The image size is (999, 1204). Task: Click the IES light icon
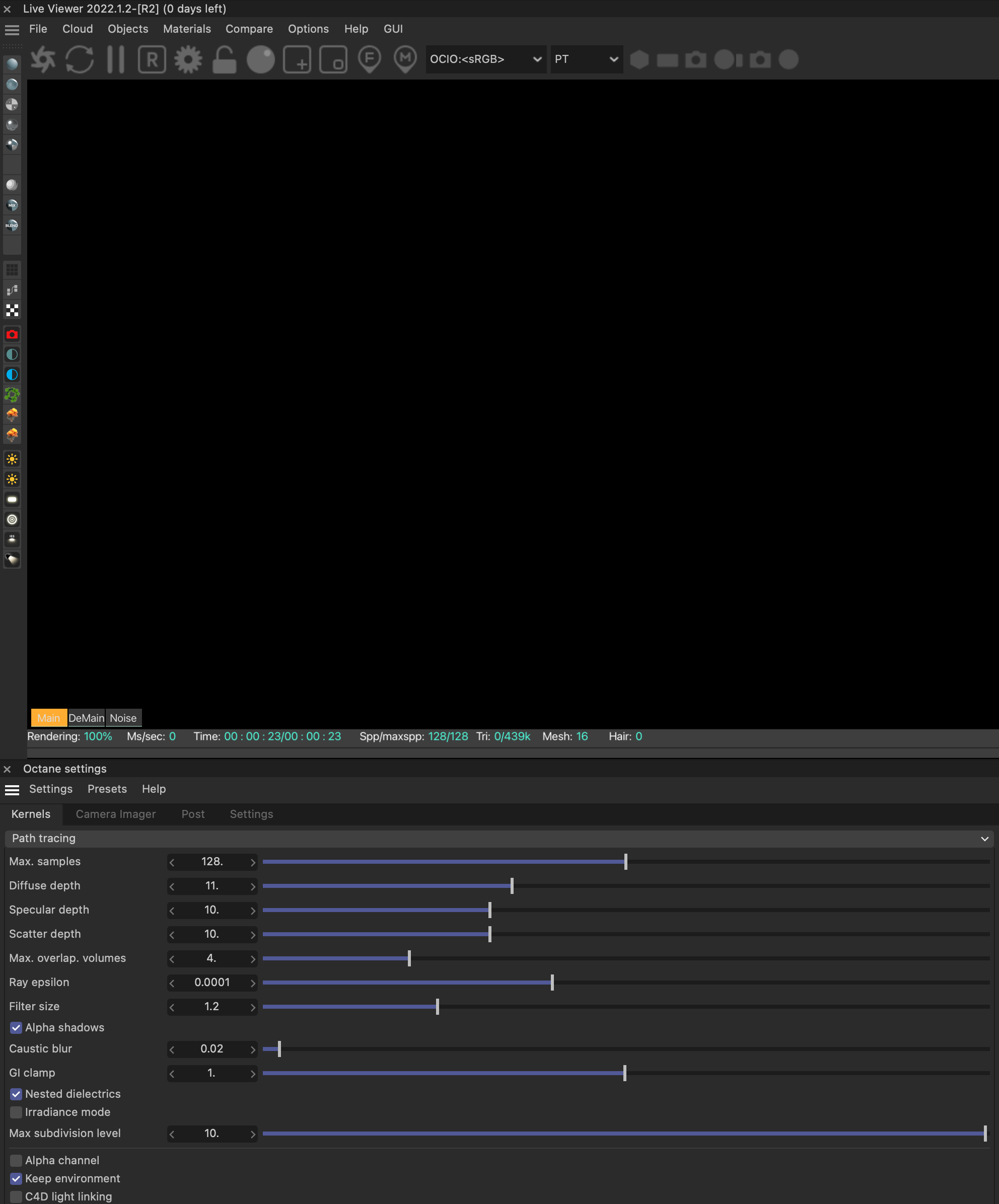[x=12, y=540]
